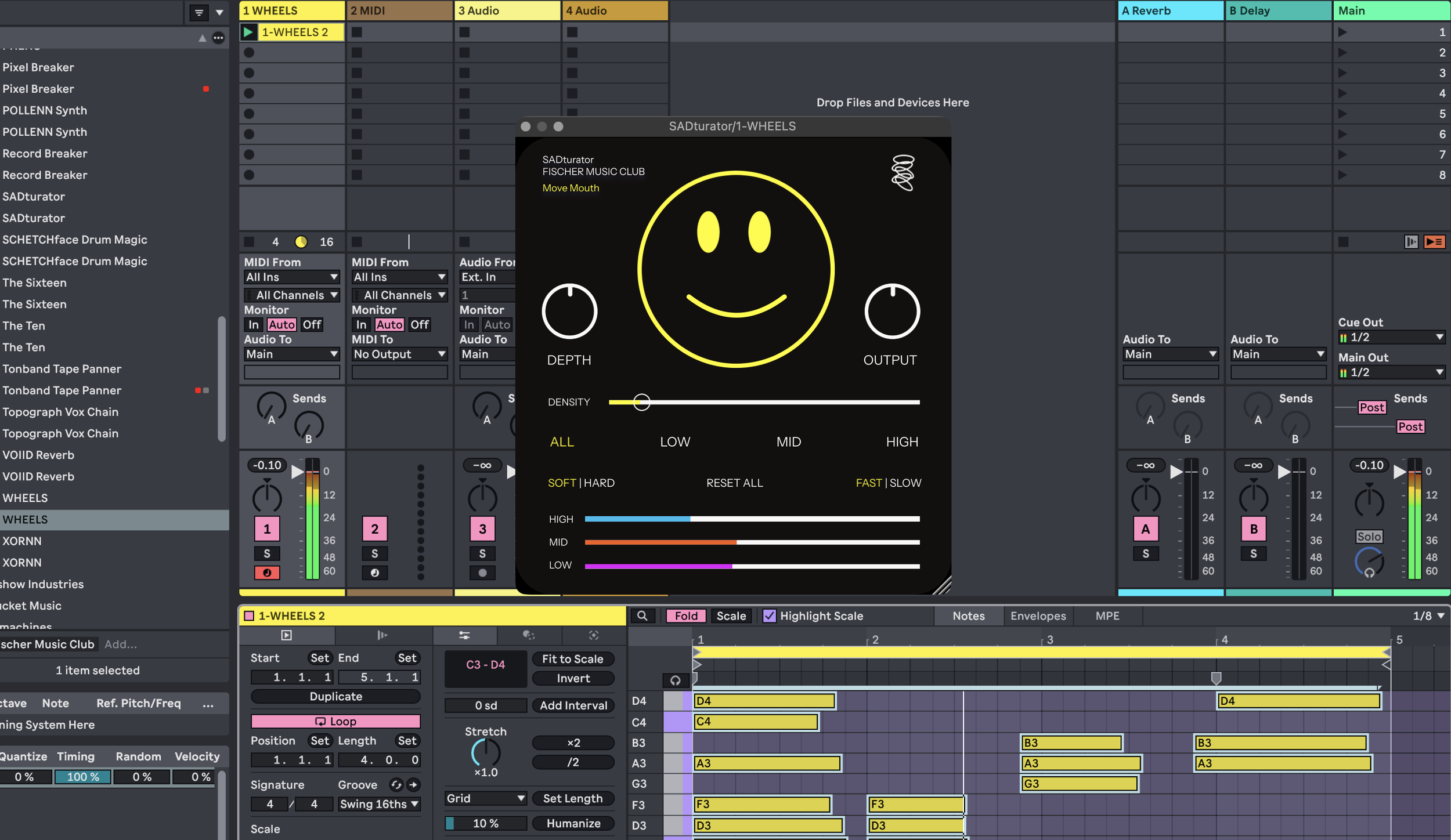Screen dimensions: 1451x840
Task: Launch scene 1 in Main track
Action: [1342, 32]
